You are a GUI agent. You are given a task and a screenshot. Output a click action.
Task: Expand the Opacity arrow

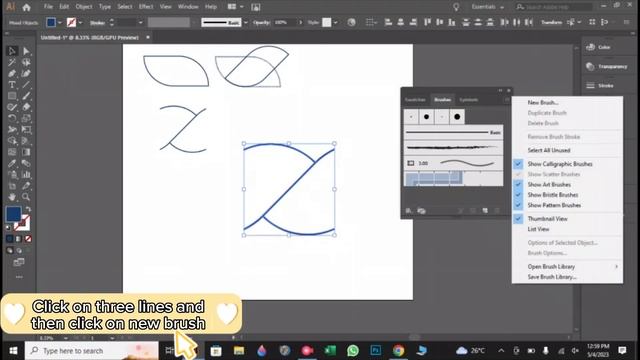click(x=301, y=22)
